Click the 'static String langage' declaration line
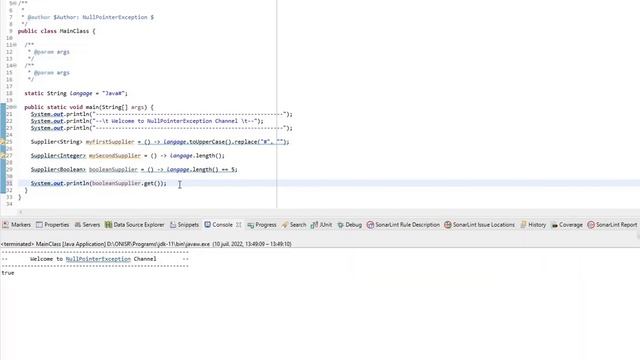The image size is (640, 360). tap(76, 93)
